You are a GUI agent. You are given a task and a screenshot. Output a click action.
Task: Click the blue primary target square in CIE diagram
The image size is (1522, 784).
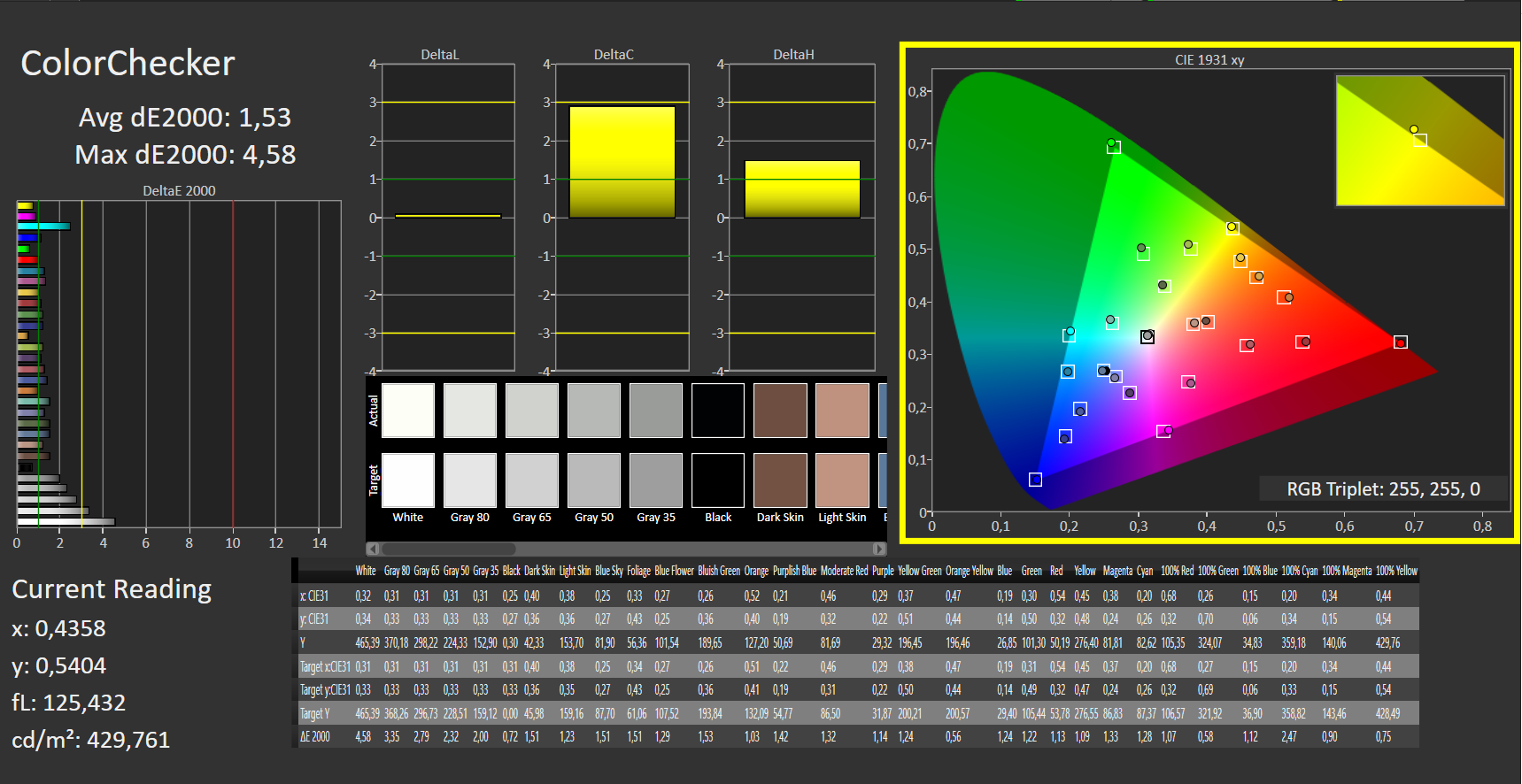tap(1035, 480)
